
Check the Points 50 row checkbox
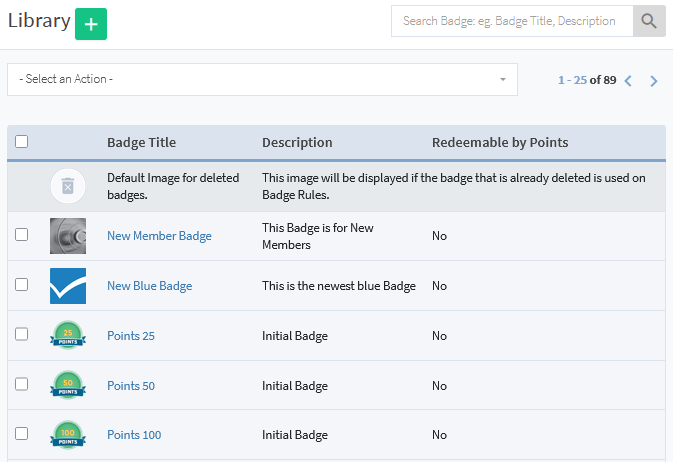21,384
